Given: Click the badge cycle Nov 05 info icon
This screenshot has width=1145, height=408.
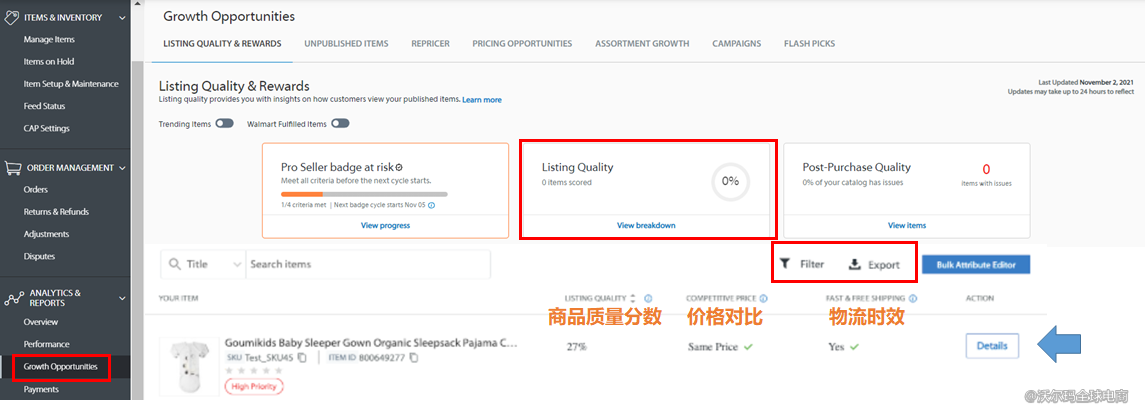Looking at the screenshot, I should pyautogui.click(x=432, y=206).
